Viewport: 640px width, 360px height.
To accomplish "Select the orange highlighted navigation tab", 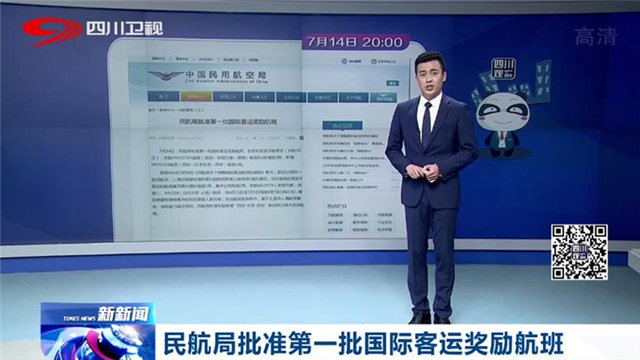I will [x=196, y=97].
